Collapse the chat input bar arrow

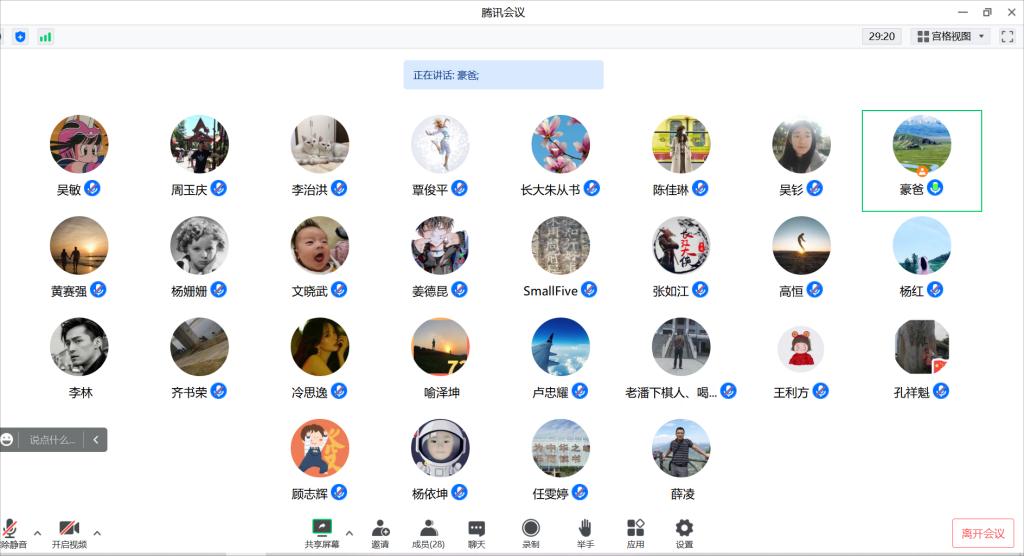point(96,439)
